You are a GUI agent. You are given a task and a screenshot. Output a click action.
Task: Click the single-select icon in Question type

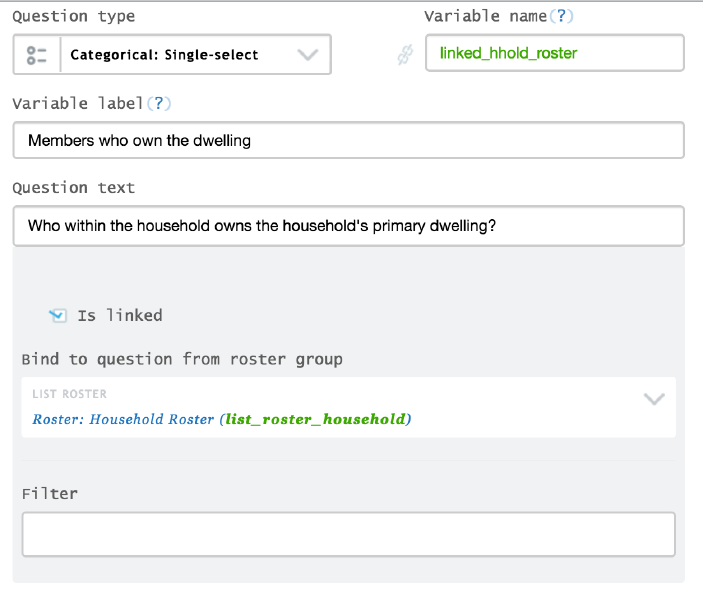coord(38,55)
